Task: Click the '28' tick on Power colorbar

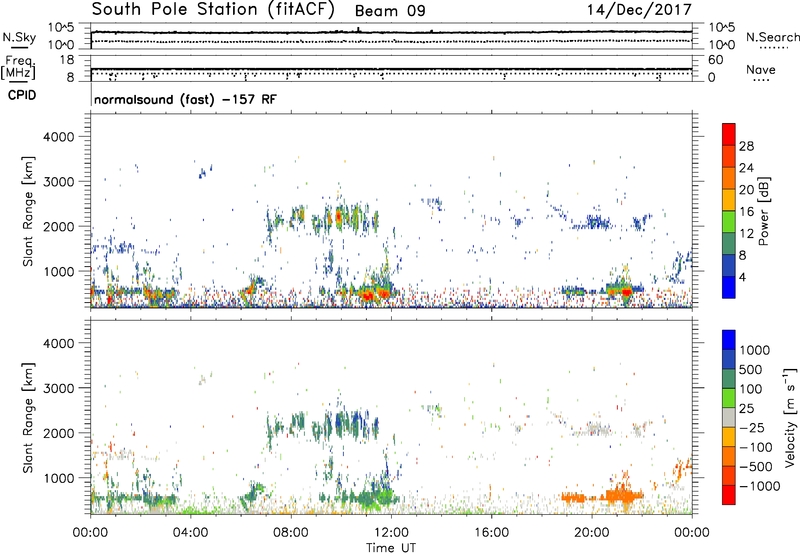Action: [746, 146]
